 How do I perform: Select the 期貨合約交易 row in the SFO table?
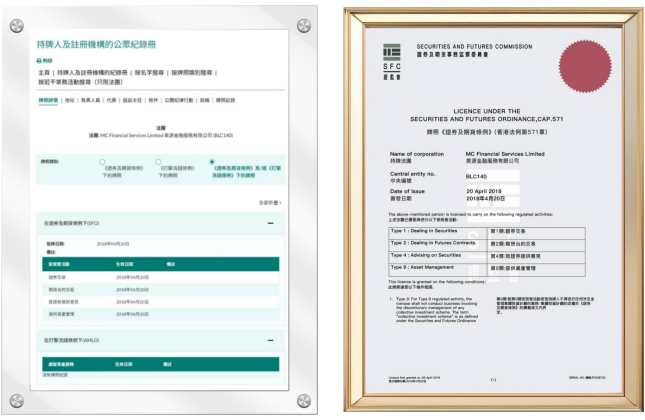pos(160,290)
